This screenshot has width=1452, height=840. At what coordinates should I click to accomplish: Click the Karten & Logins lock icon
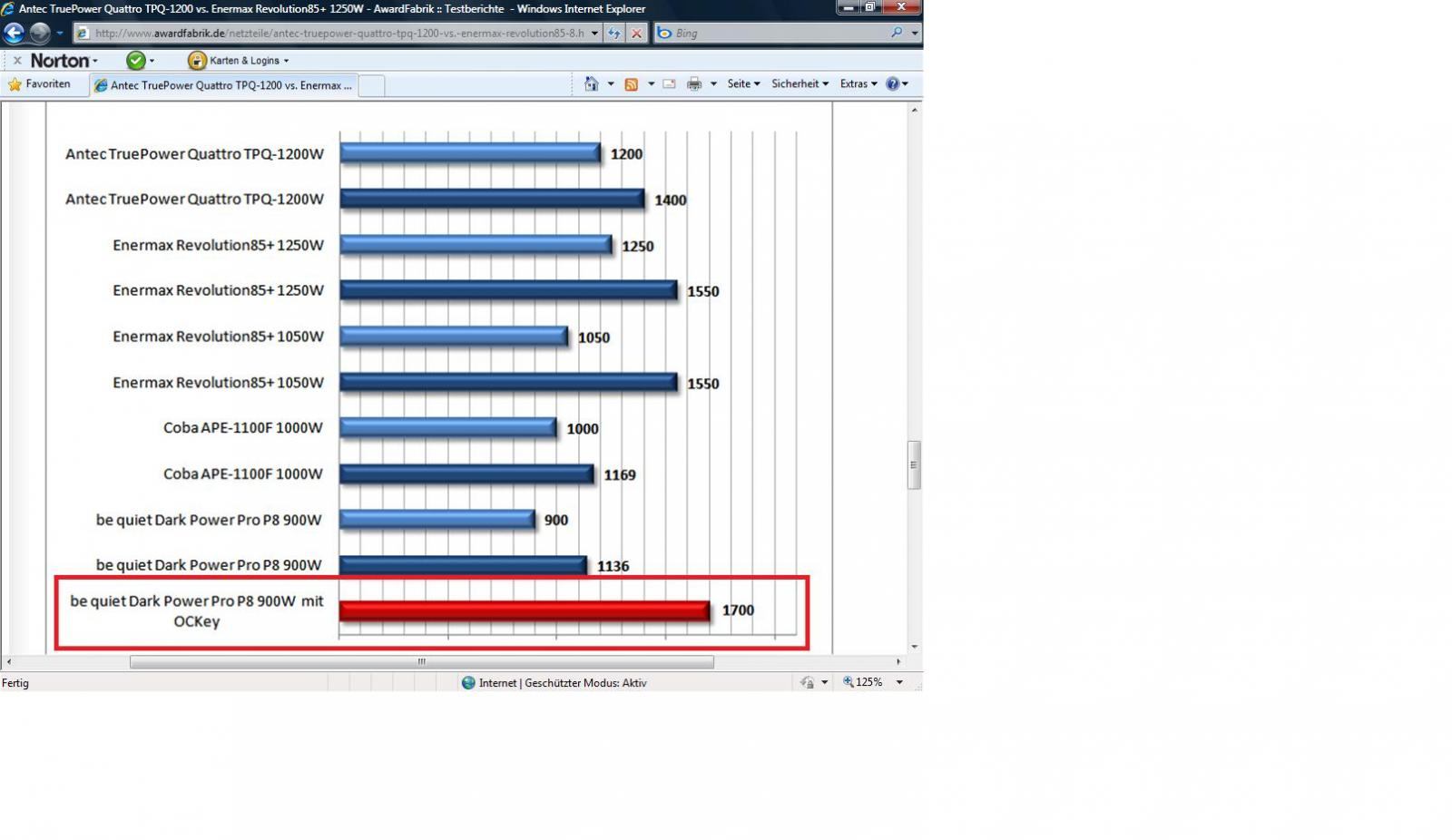[197, 61]
